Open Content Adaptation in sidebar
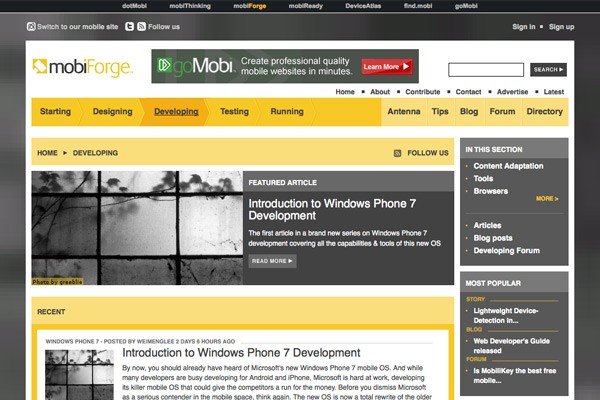Screen dimensions: 600x400 tap(508, 166)
